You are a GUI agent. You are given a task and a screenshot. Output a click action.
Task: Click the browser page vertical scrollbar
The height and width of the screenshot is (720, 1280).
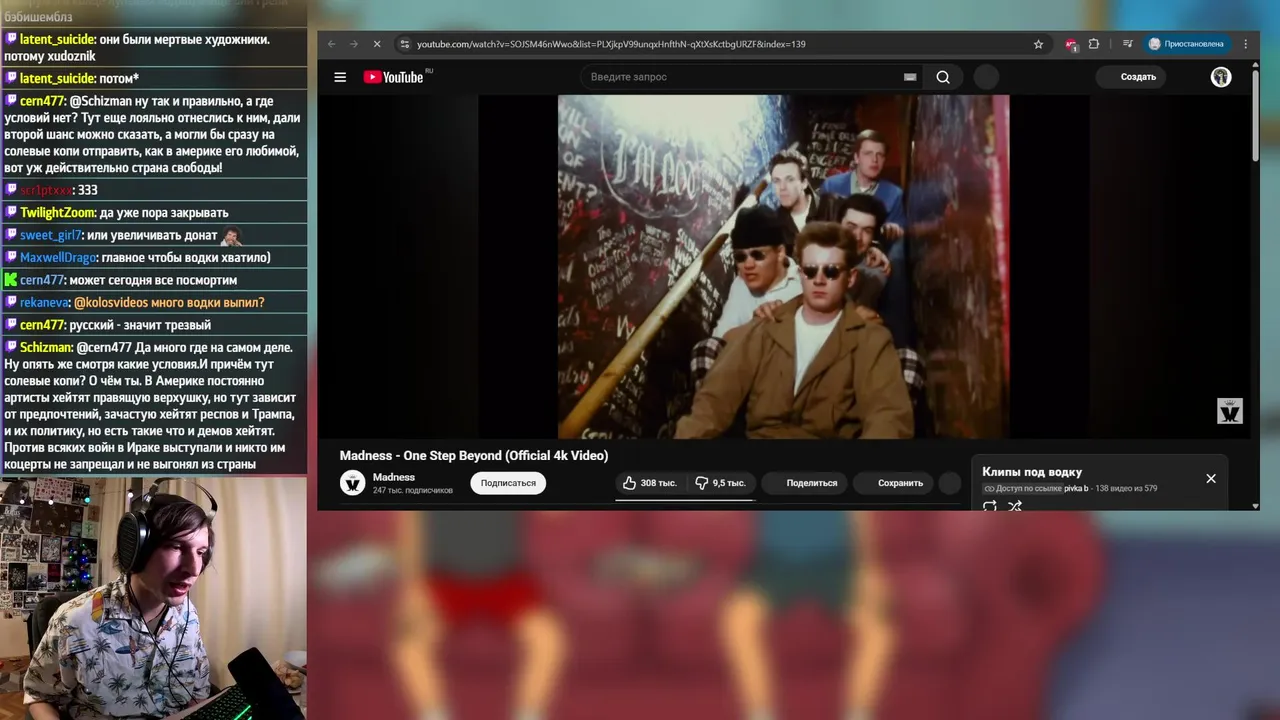coord(1255,115)
